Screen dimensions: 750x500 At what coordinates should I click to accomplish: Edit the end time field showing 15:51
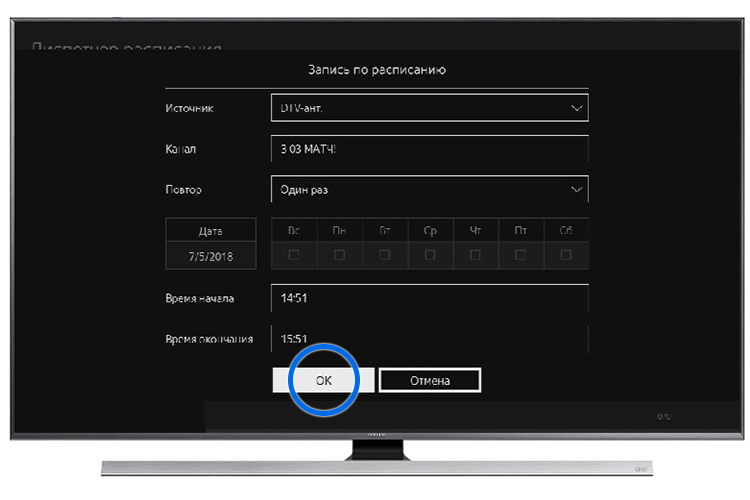[428, 338]
